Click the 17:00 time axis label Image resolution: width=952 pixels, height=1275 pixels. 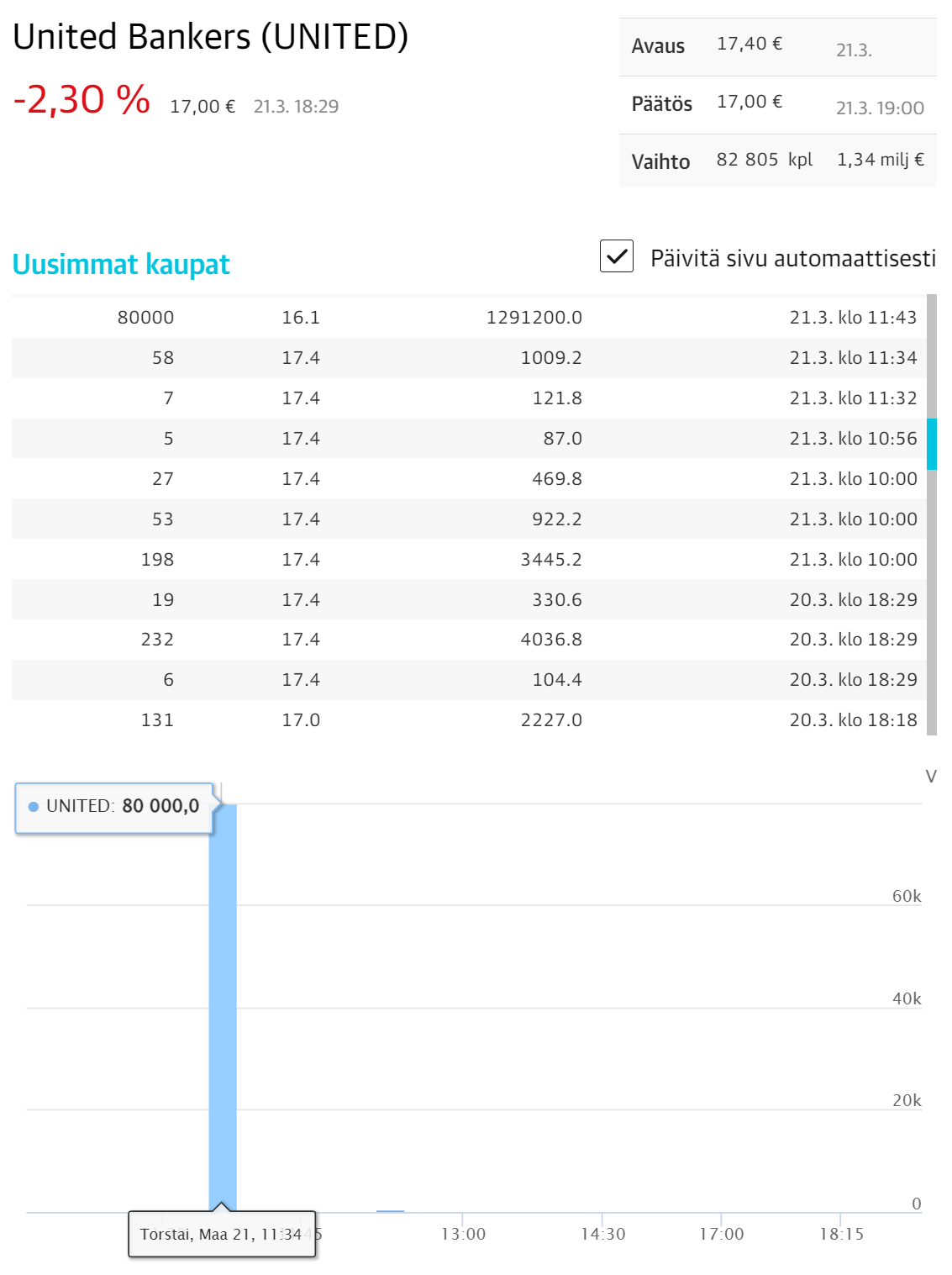point(722,1234)
